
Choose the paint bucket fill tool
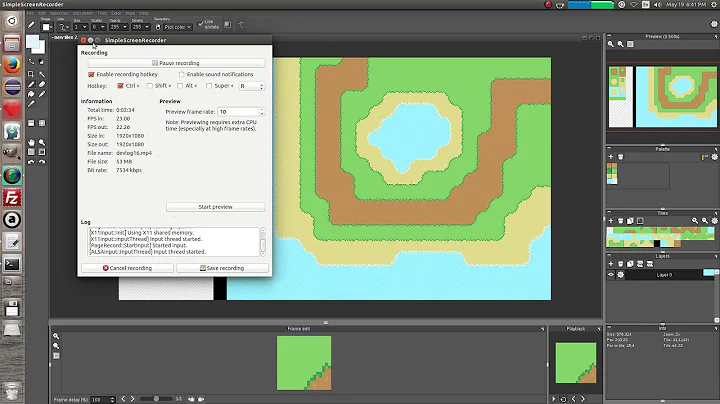coord(31,94)
